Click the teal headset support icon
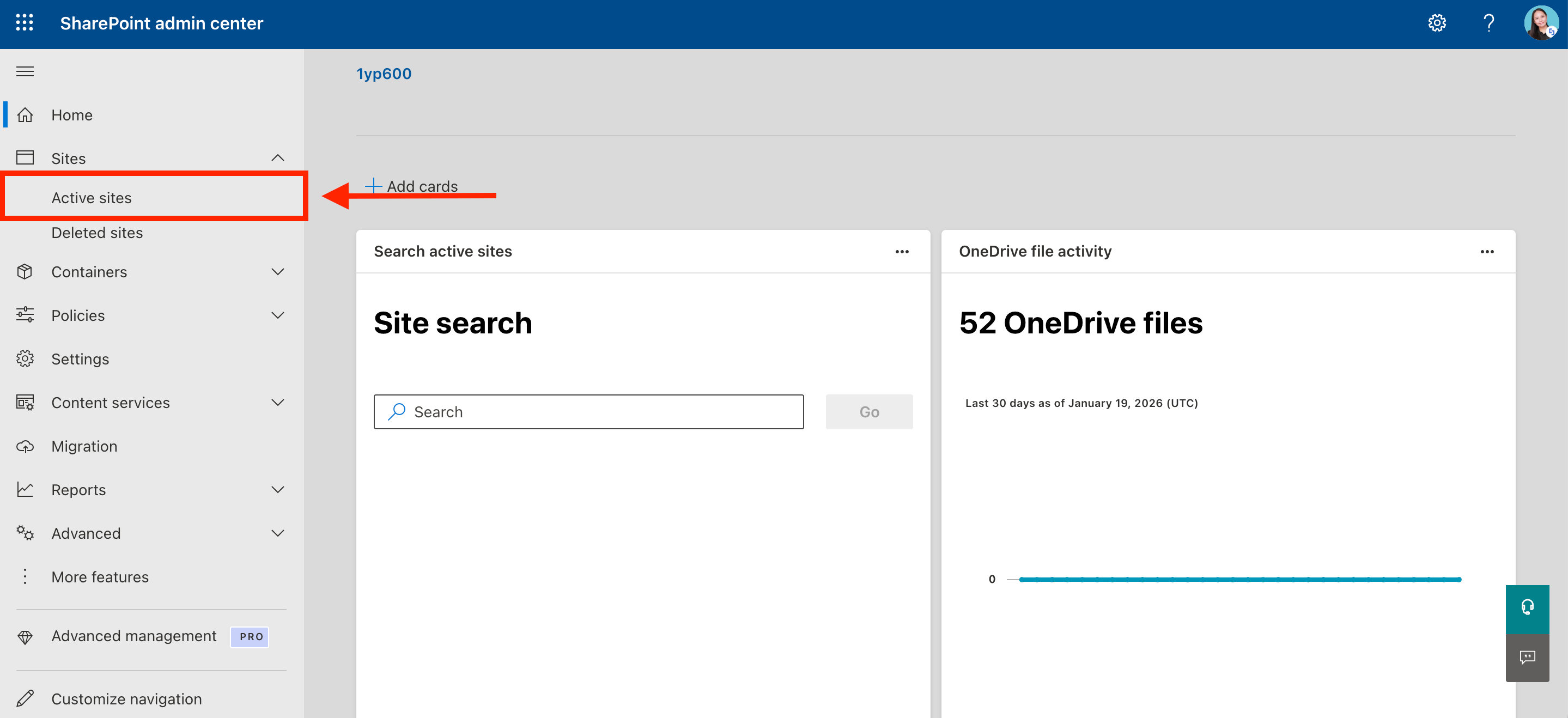1568x718 pixels. [x=1527, y=608]
